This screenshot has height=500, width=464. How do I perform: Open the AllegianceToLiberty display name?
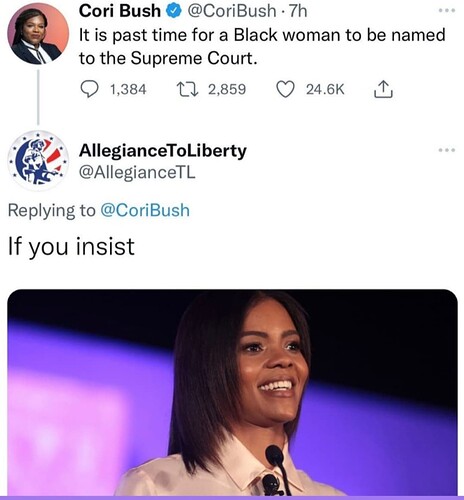163,151
